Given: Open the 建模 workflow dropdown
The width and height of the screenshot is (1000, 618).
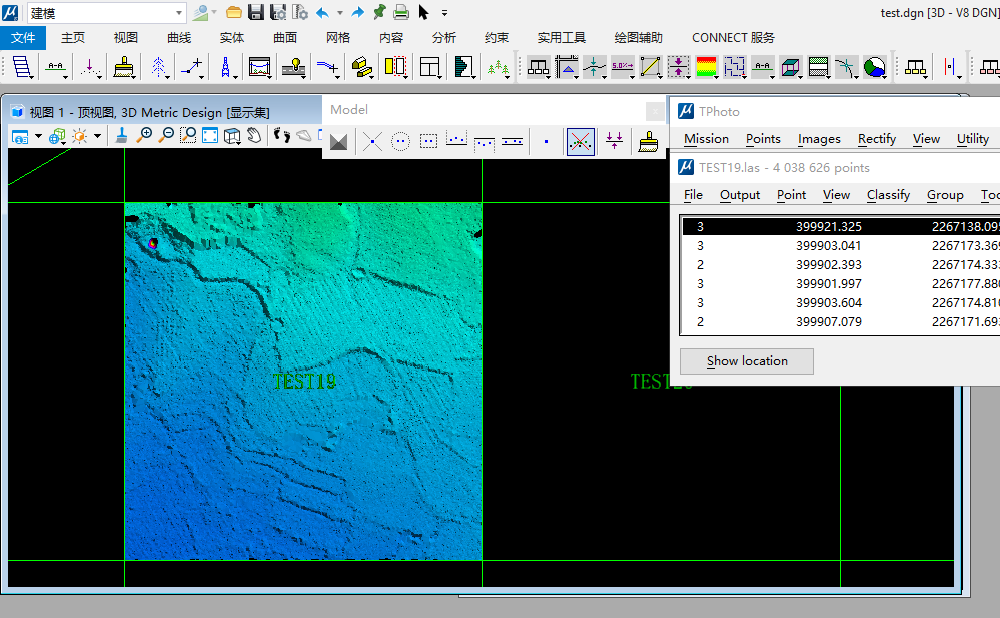Looking at the screenshot, I should click(179, 13).
